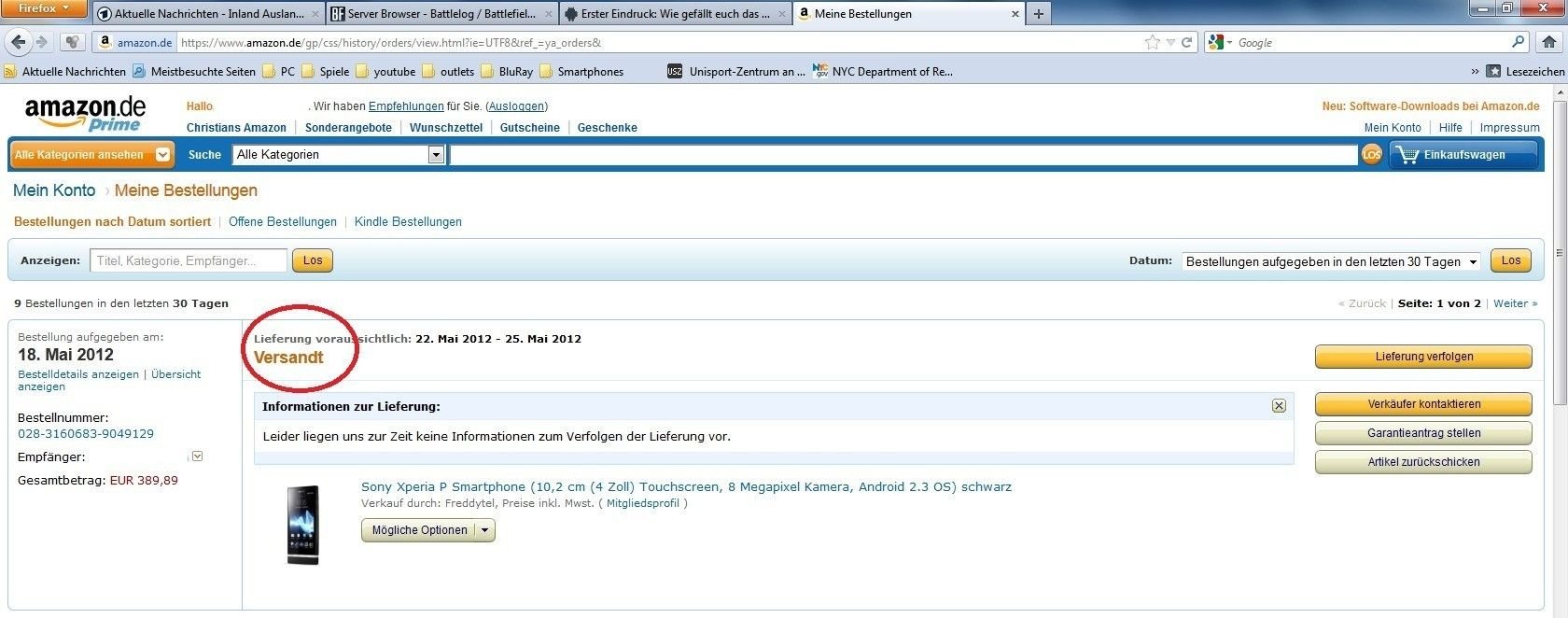The image size is (1568, 618).
Task: Open the URL history dropdown arrow
Action: (x=1170, y=43)
